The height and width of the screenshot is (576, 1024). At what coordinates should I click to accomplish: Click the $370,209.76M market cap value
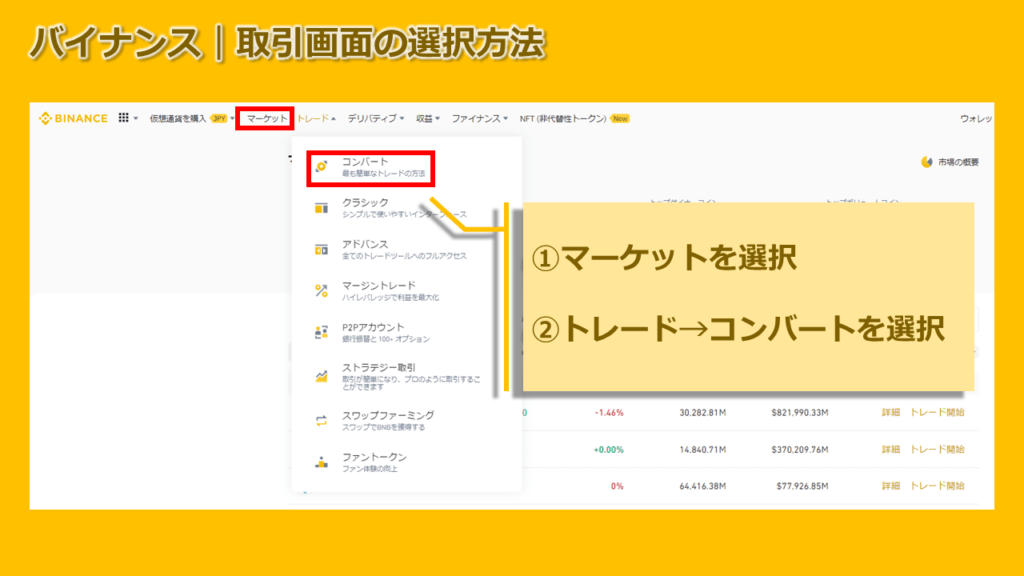(799, 449)
